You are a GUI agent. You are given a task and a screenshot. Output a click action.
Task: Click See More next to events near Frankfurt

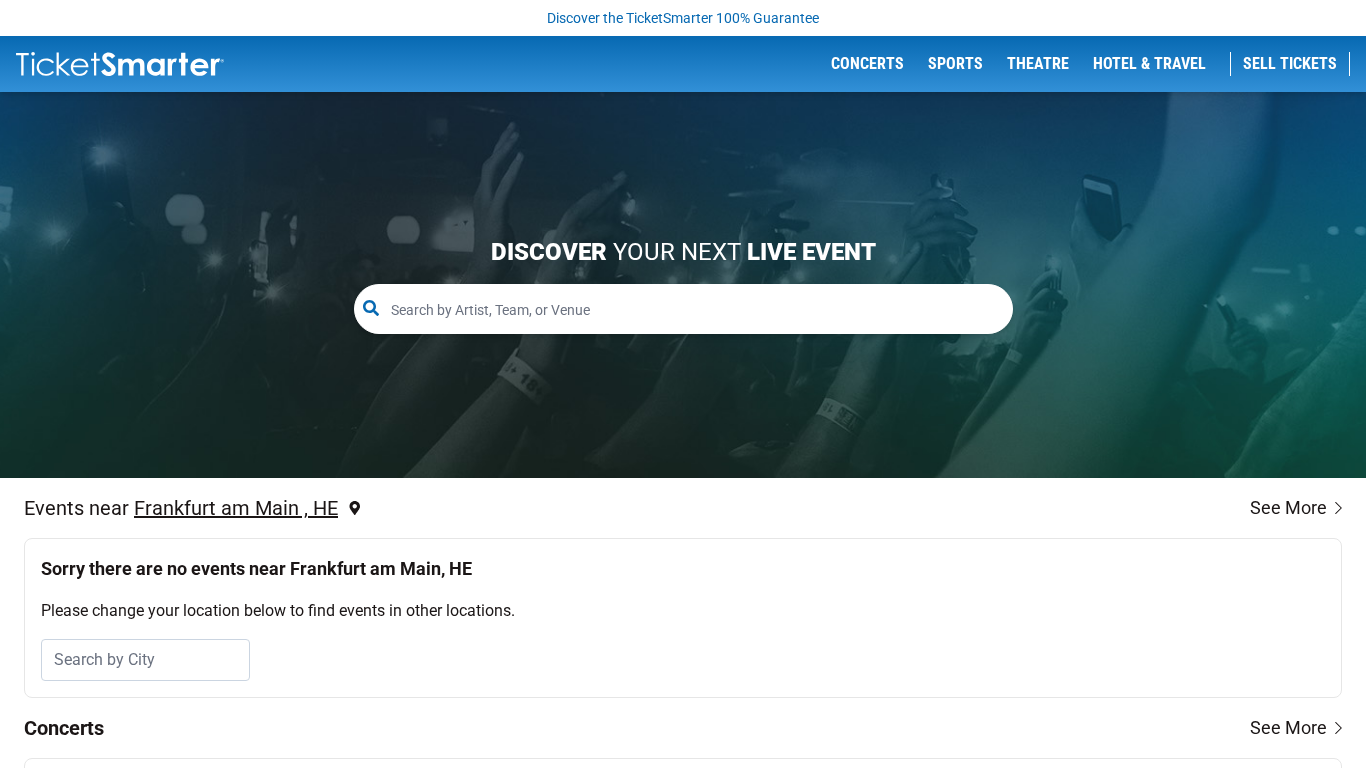(1288, 508)
